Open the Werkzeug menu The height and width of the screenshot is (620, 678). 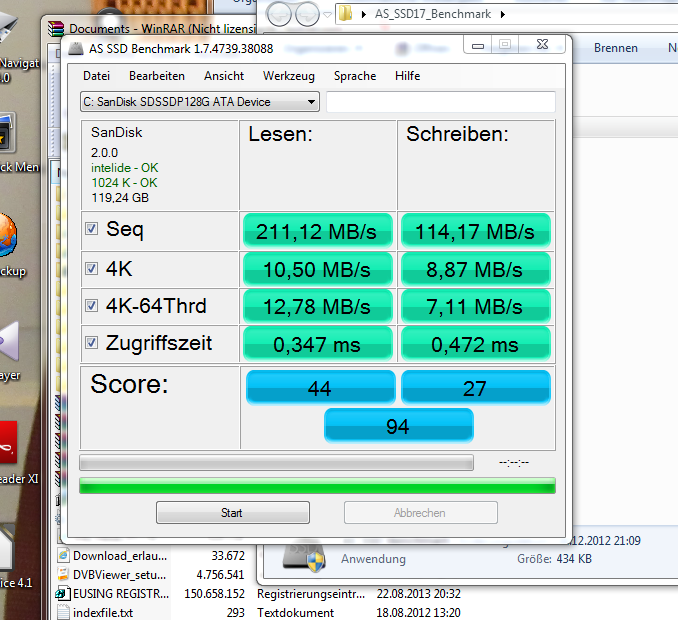[x=288, y=76]
